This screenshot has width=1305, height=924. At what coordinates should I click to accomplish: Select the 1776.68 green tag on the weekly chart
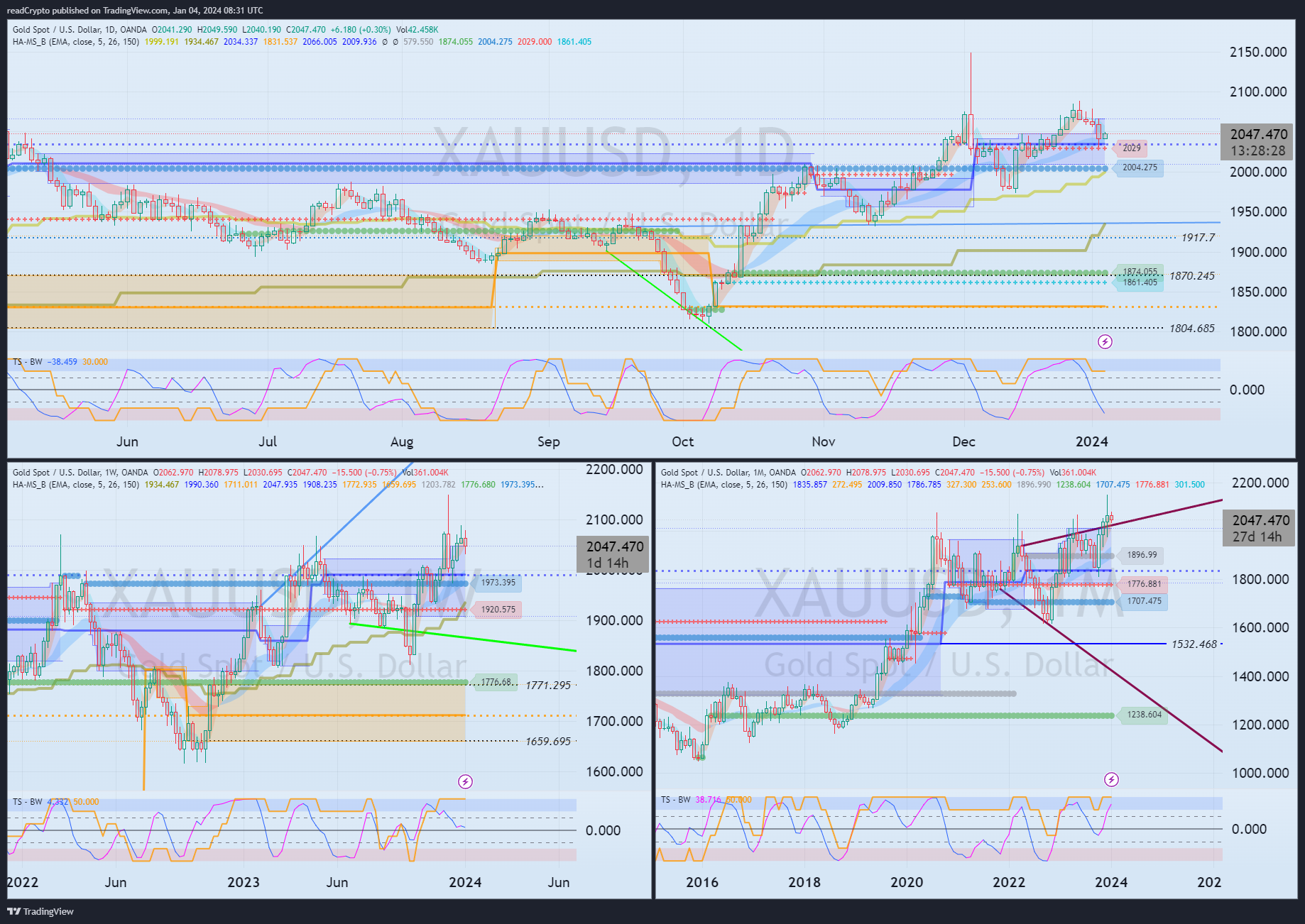[496, 682]
